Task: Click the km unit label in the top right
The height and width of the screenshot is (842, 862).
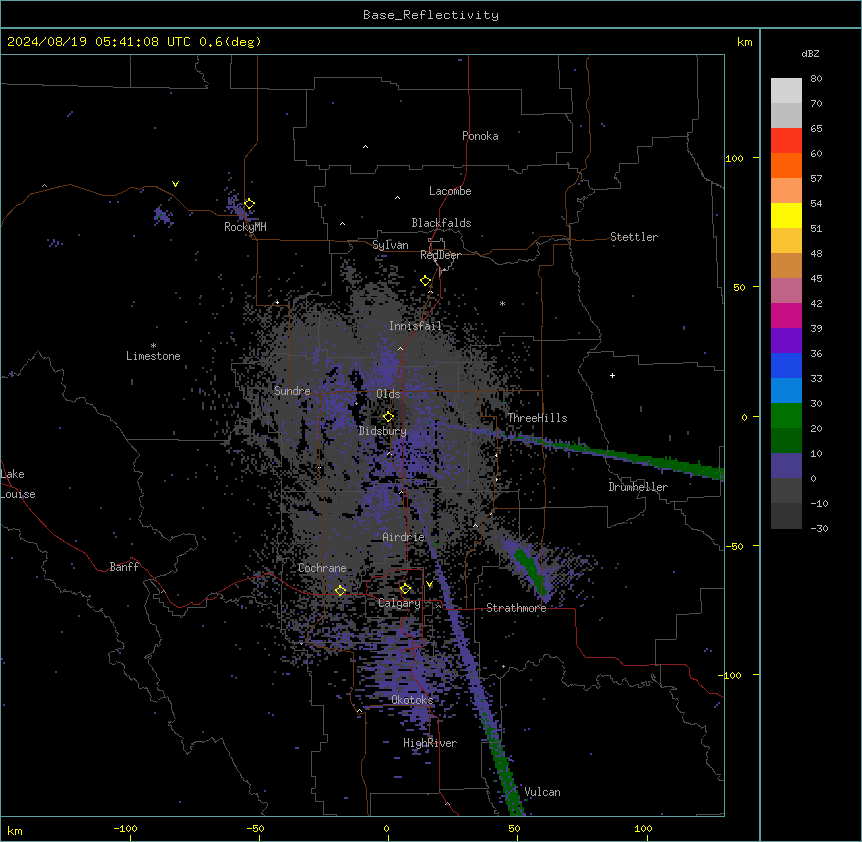Action: (745, 42)
